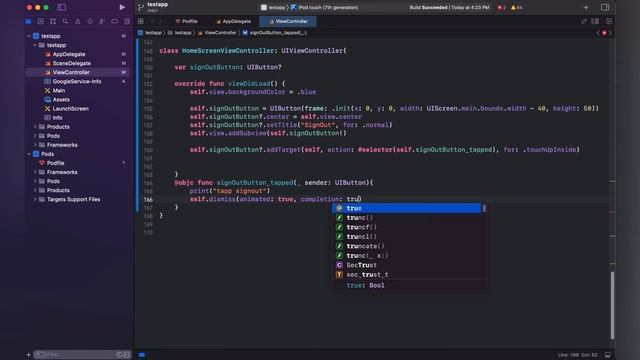Jump to next issue arrow
The width and height of the screenshot is (640, 360).
click(x=610, y=33)
